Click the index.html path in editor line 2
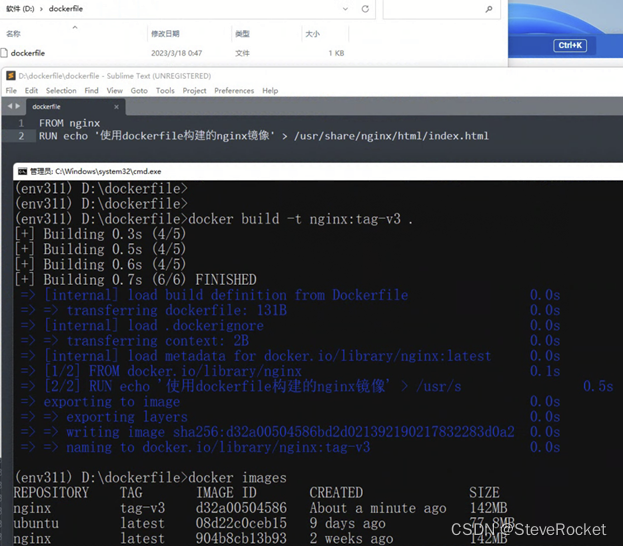 tap(391, 136)
